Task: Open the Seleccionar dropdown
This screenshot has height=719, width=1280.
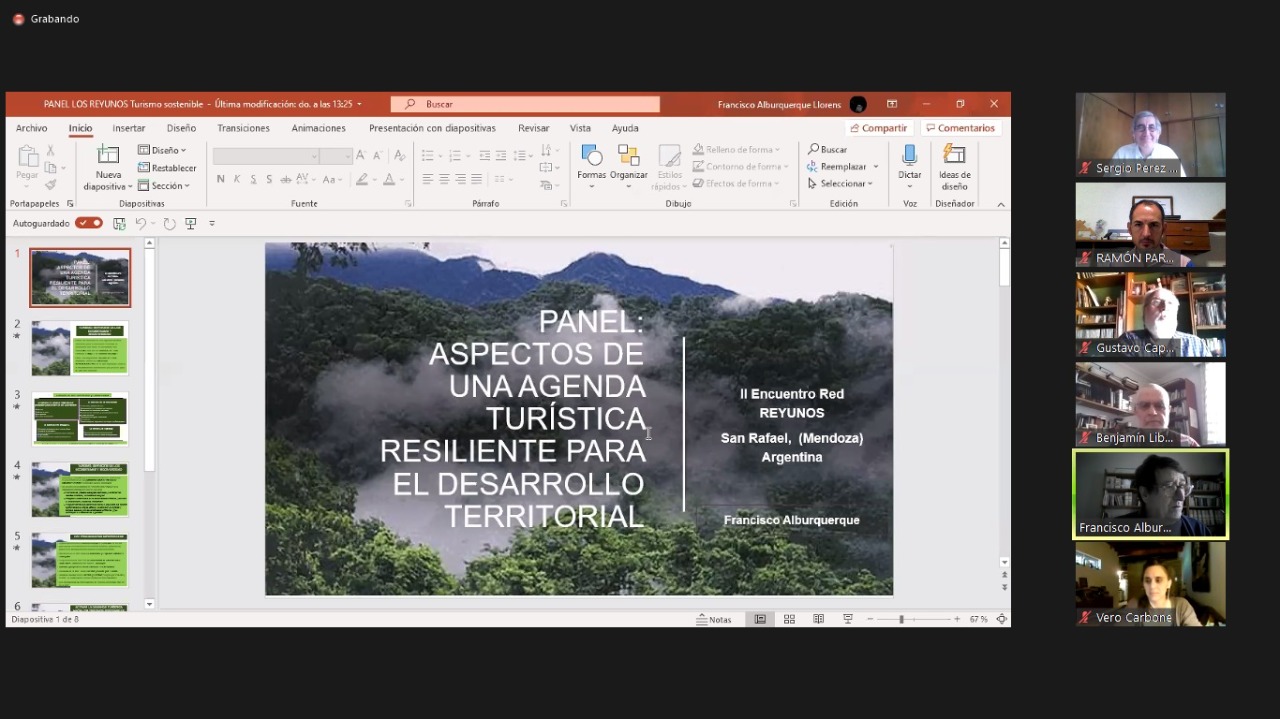Action: (x=841, y=184)
